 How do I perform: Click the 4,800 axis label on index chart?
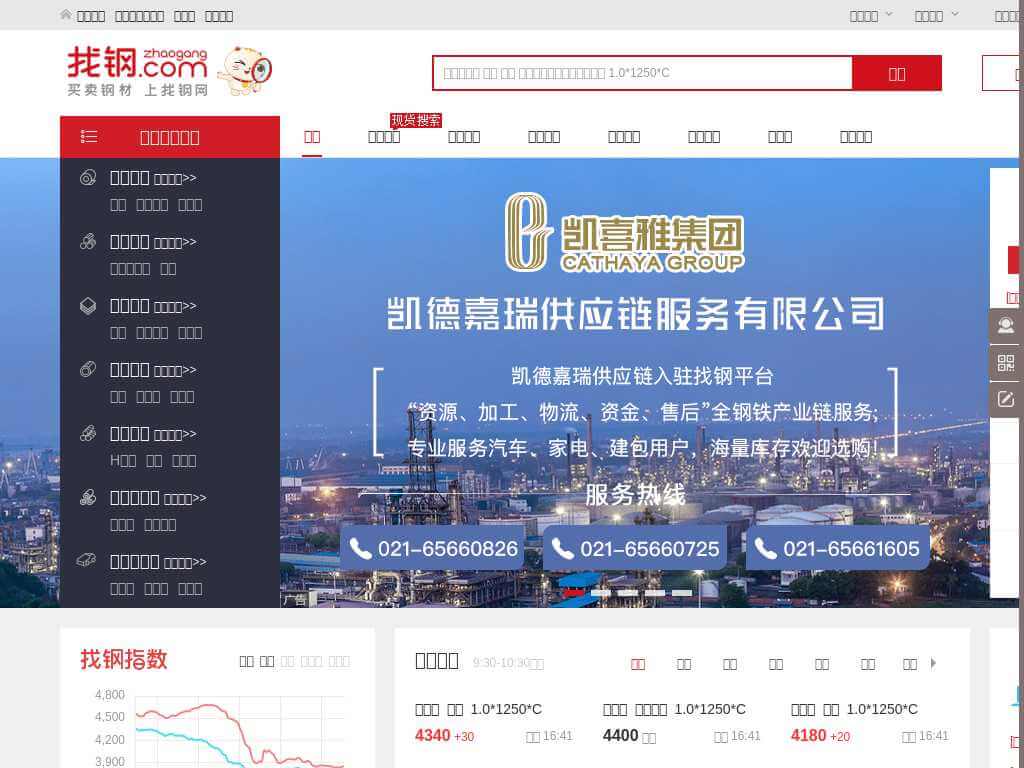(110, 695)
